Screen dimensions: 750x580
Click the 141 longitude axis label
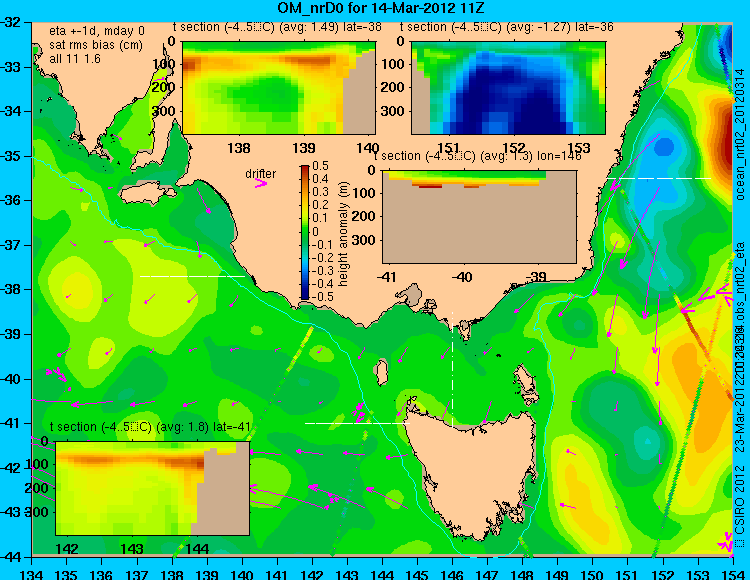(x=277, y=574)
